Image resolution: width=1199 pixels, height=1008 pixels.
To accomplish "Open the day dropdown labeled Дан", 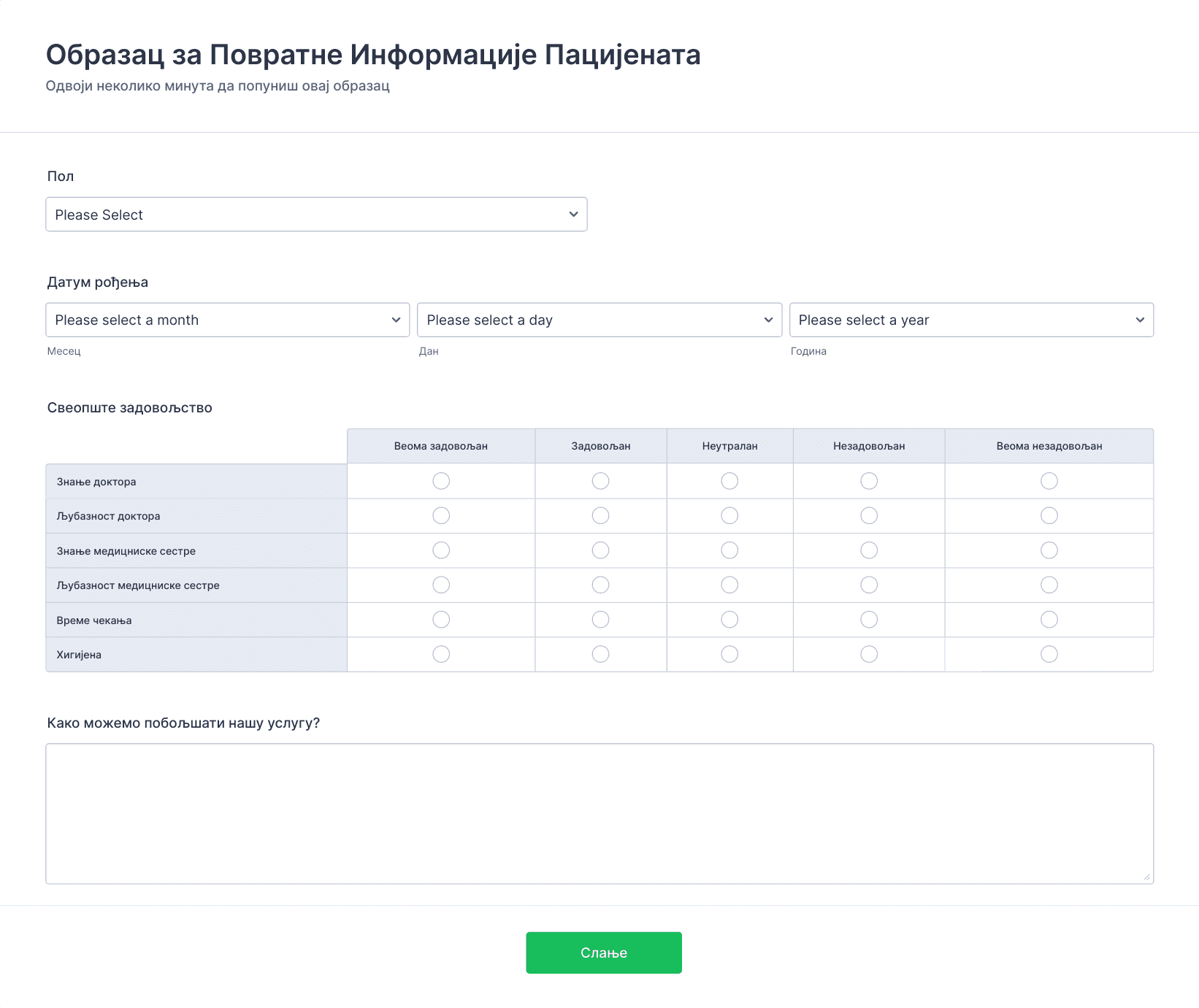I will [x=599, y=320].
